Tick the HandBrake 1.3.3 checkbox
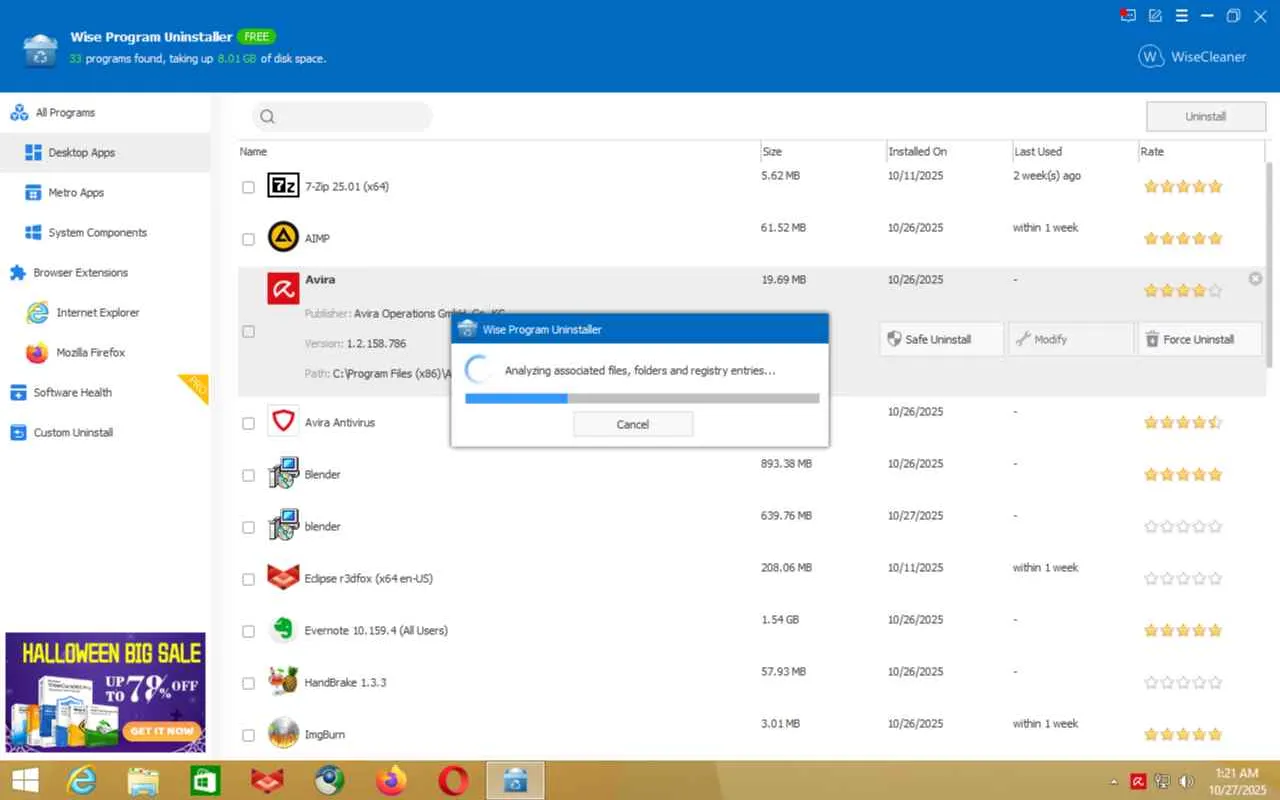Image resolution: width=1280 pixels, height=800 pixels. pyautogui.click(x=248, y=683)
